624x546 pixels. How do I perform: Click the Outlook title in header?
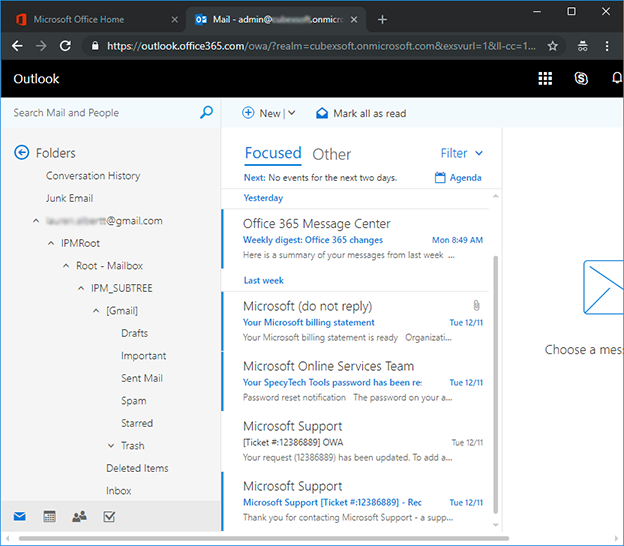[36, 79]
